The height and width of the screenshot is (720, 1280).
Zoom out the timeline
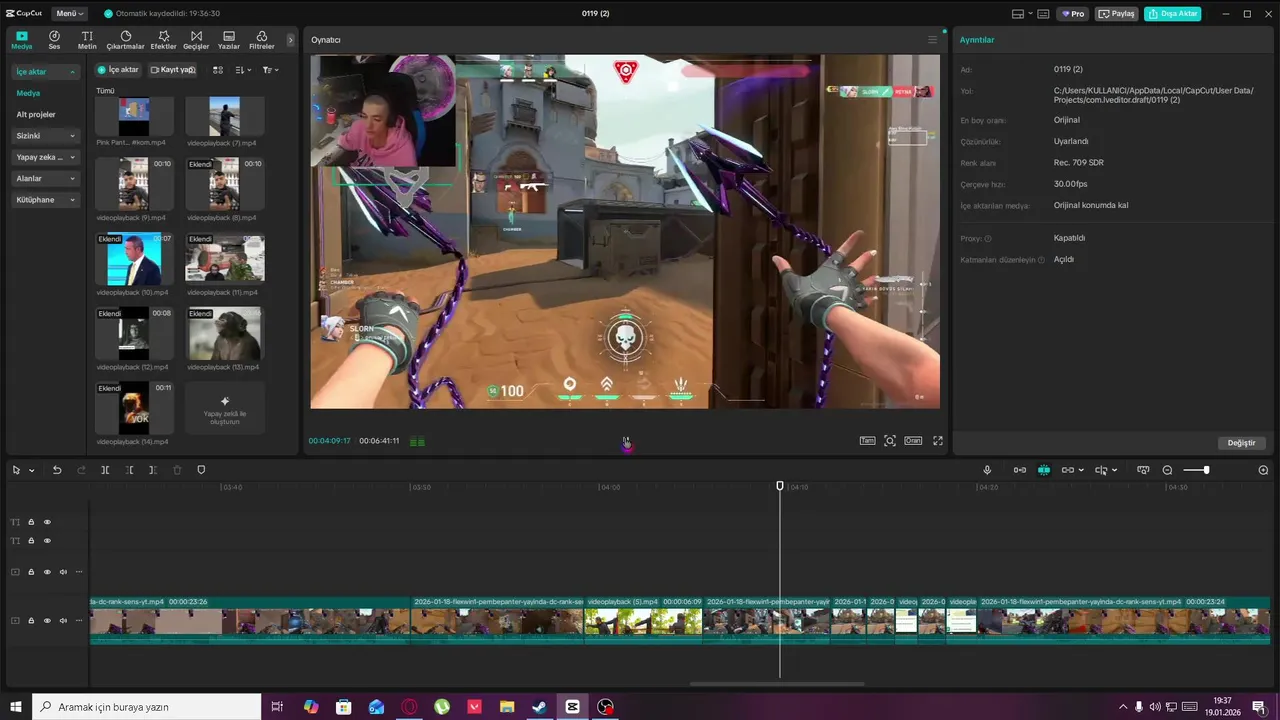tap(1167, 470)
